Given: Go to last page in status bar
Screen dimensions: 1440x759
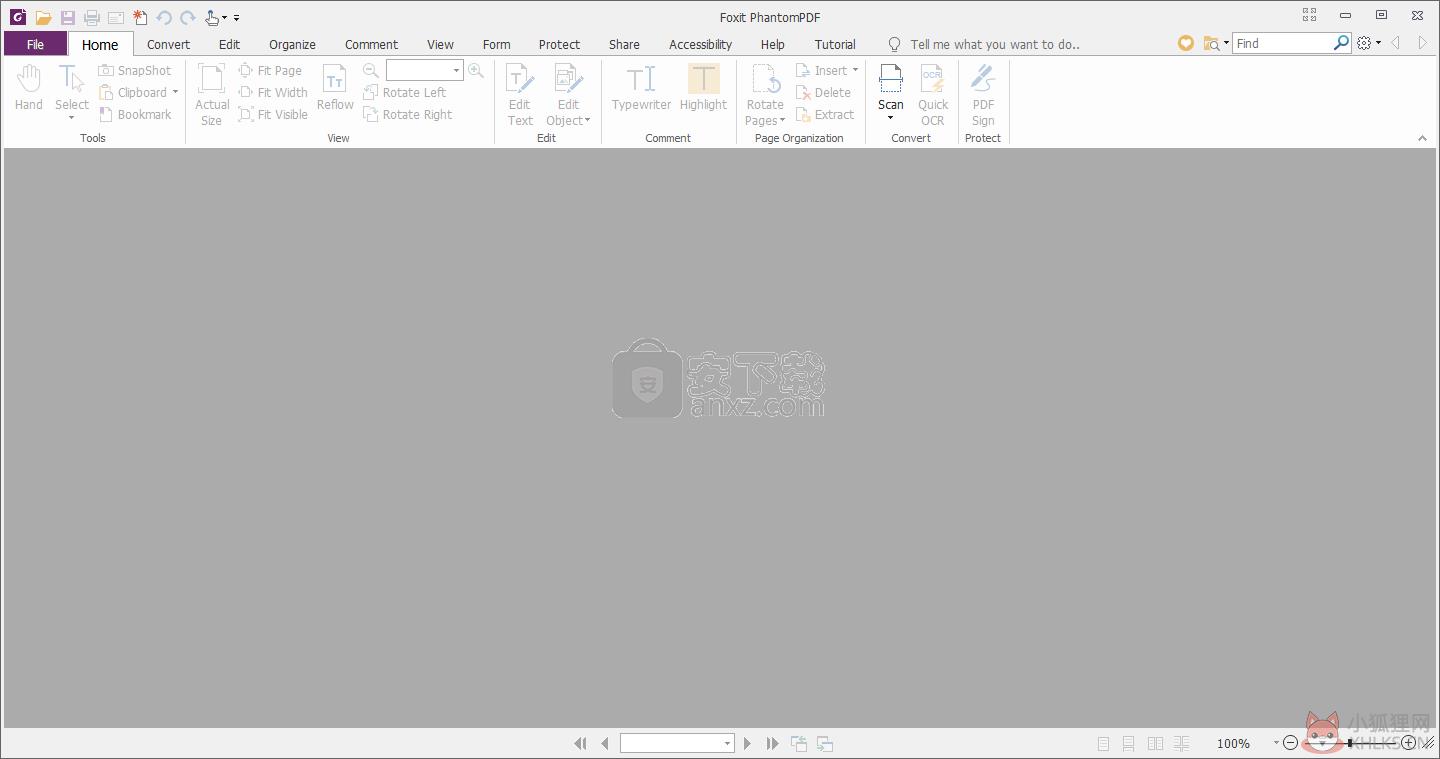Looking at the screenshot, I should pos(772,743).
